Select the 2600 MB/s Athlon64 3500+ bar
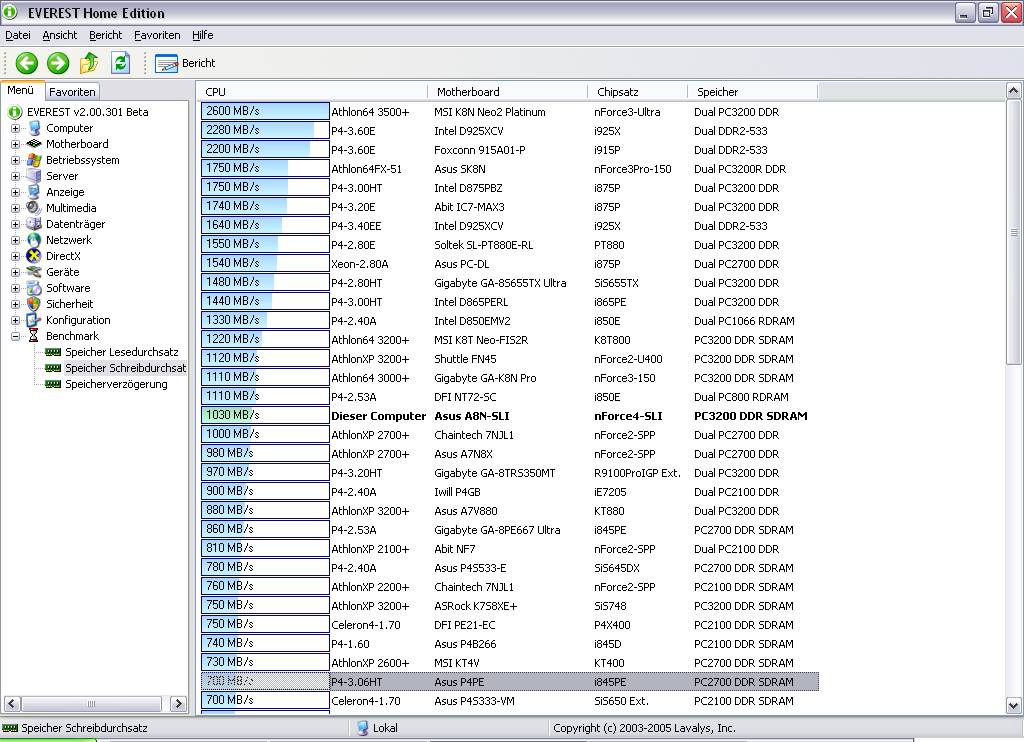Viewport: 1024px width, 742px height. (x=265, y=111)
